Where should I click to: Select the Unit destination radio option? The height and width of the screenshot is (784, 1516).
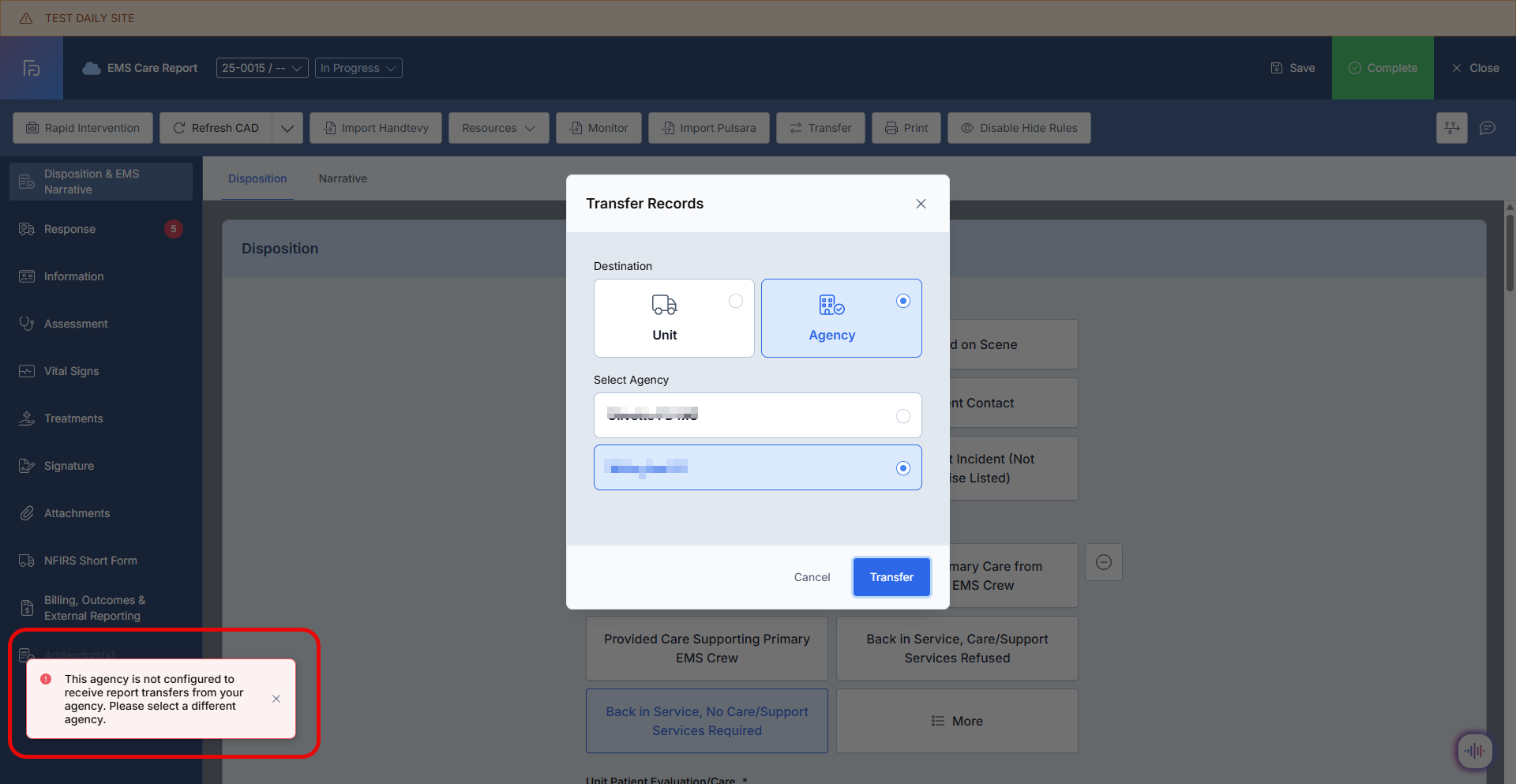pyautogui.click(x=735, y=301)
